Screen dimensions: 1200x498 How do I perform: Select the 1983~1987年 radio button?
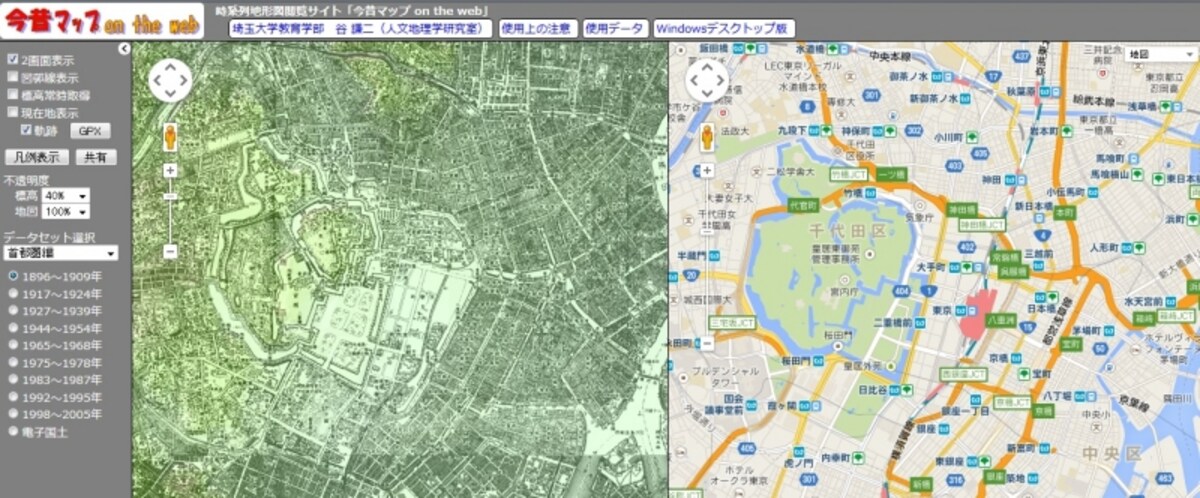(13, 380)
